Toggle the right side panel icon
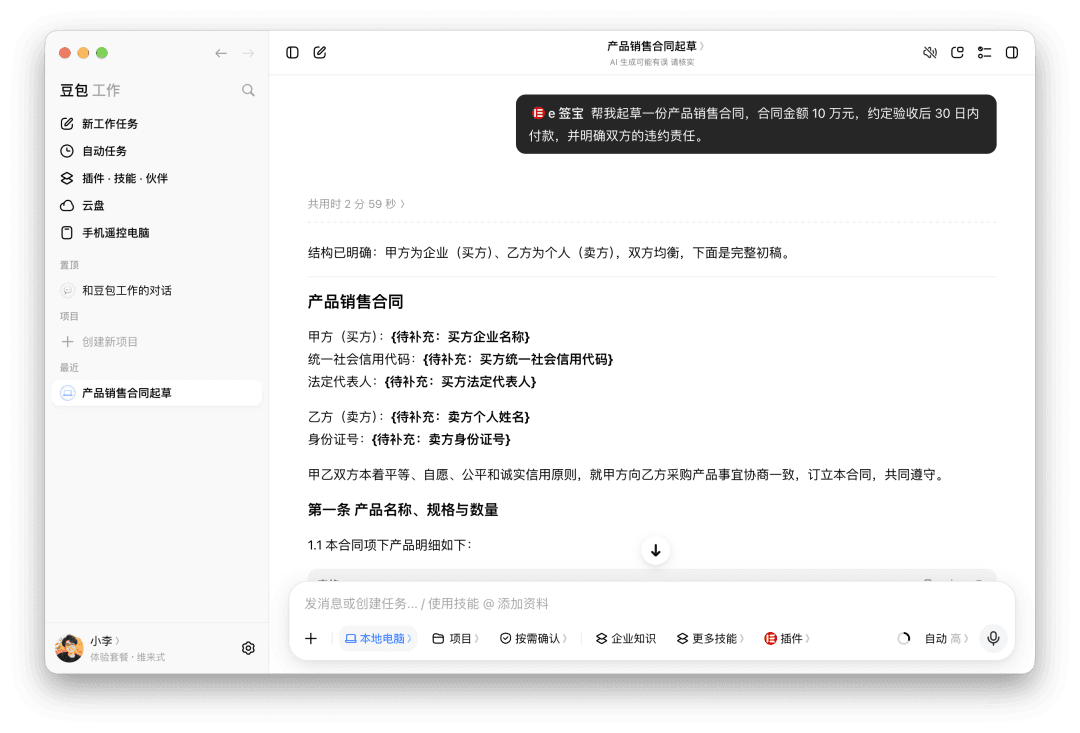Viewport: 1080px width, 733px height. click(x=1012, y=52)
